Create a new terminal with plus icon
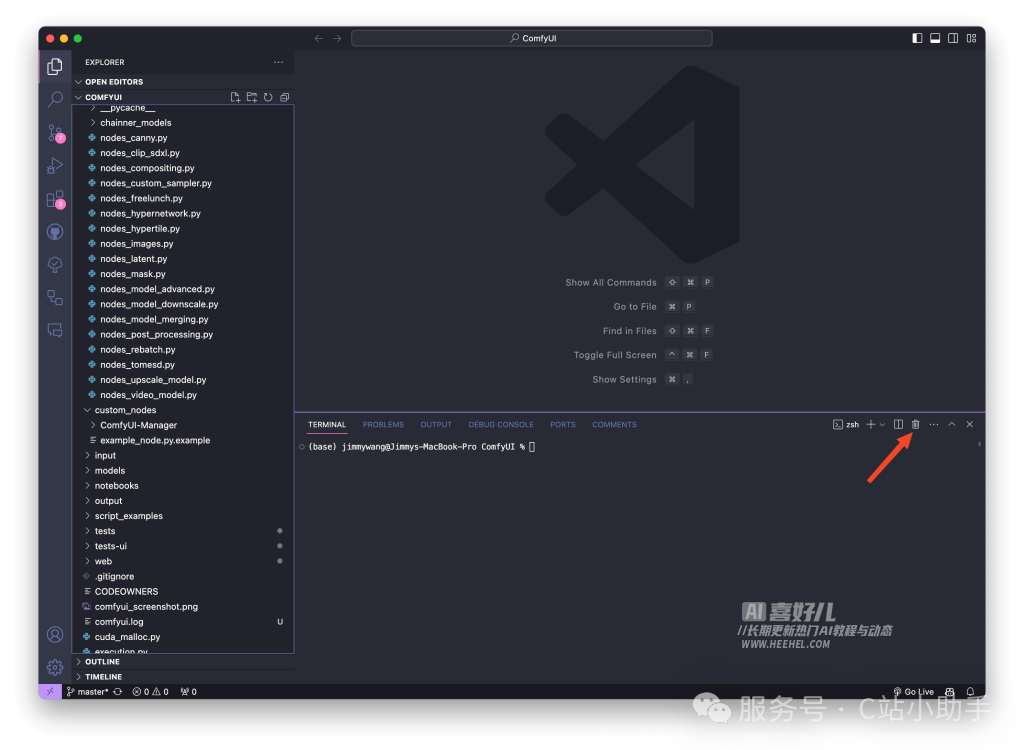 tap(871, 425)
